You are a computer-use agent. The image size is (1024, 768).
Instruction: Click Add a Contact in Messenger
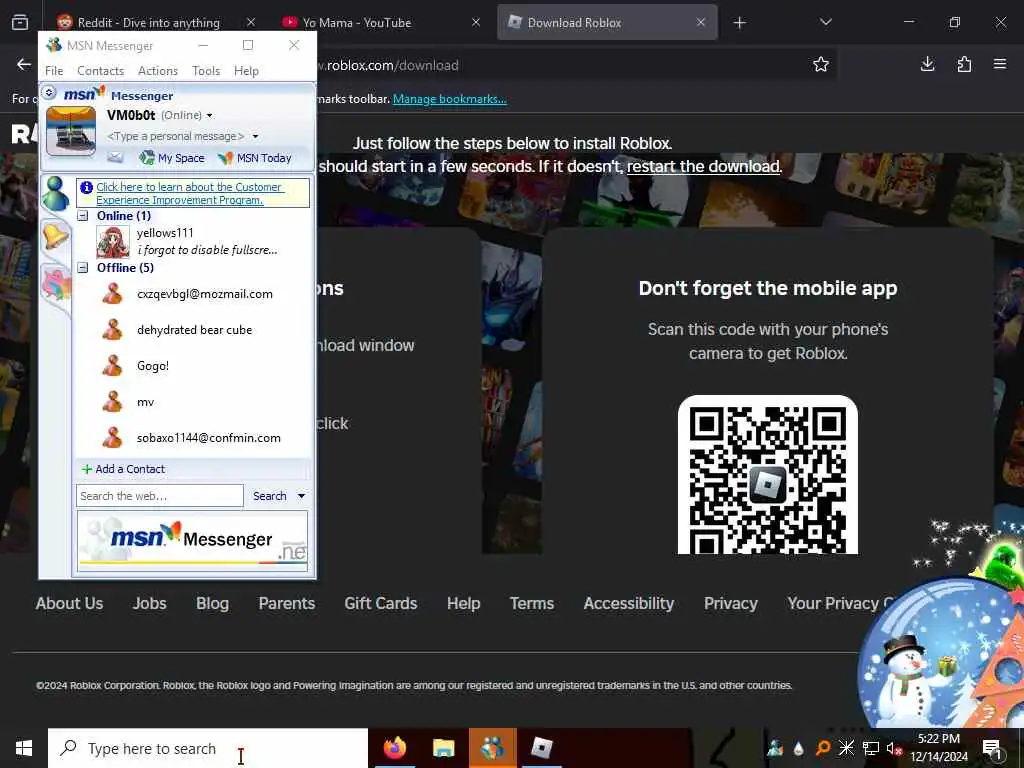point(123,469)
